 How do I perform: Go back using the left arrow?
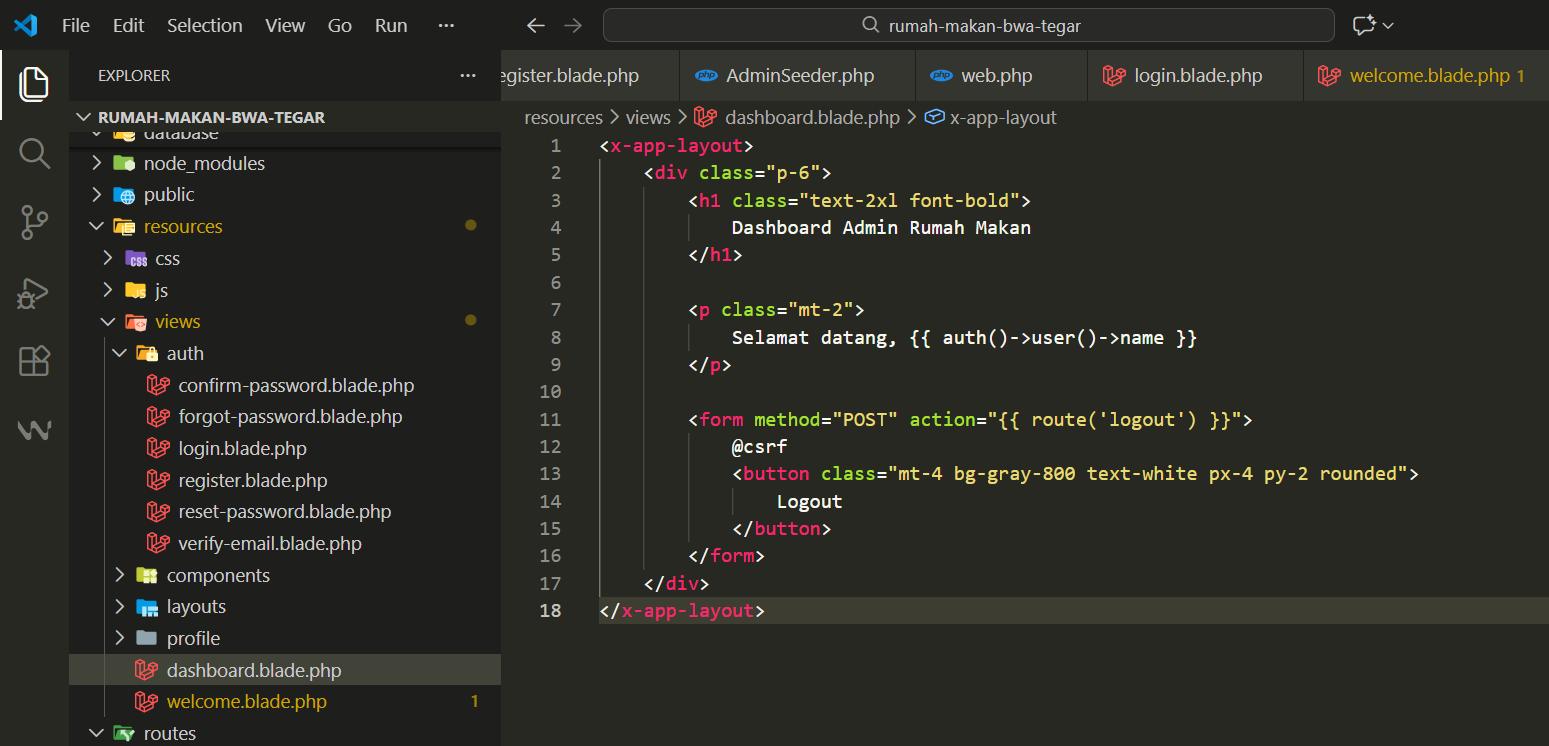point(536,26)
